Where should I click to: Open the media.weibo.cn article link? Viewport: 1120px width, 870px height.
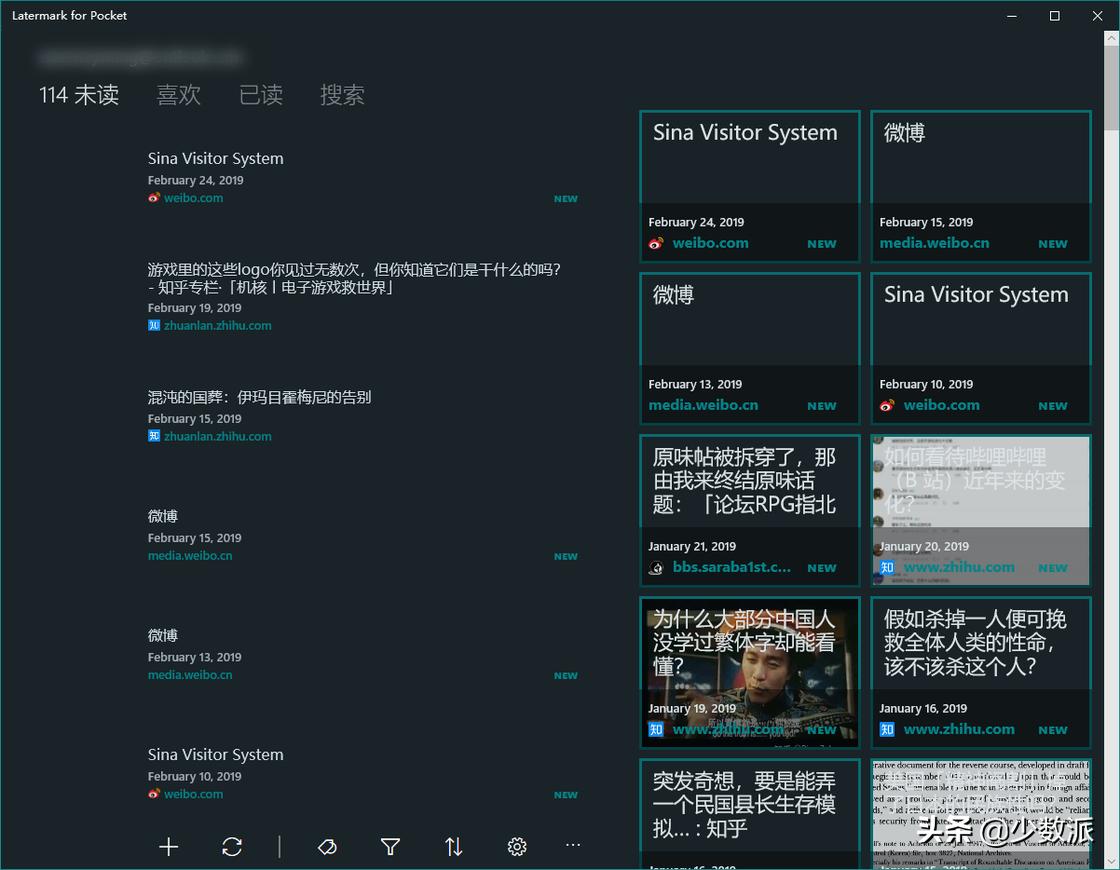pyautogui.click(x=190, y=555)
